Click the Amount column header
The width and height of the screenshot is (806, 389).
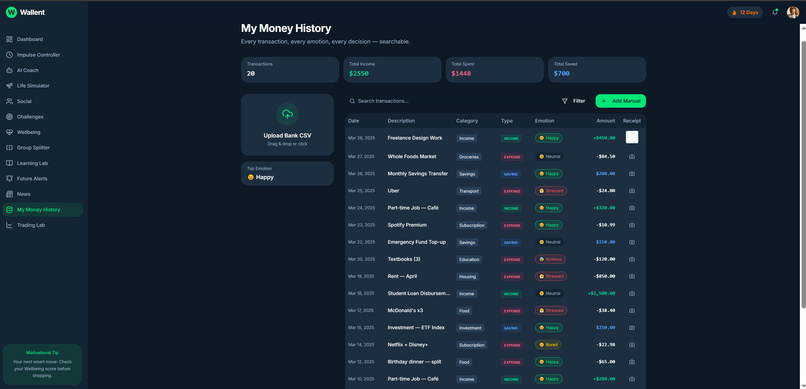click(x=606, y=121)
